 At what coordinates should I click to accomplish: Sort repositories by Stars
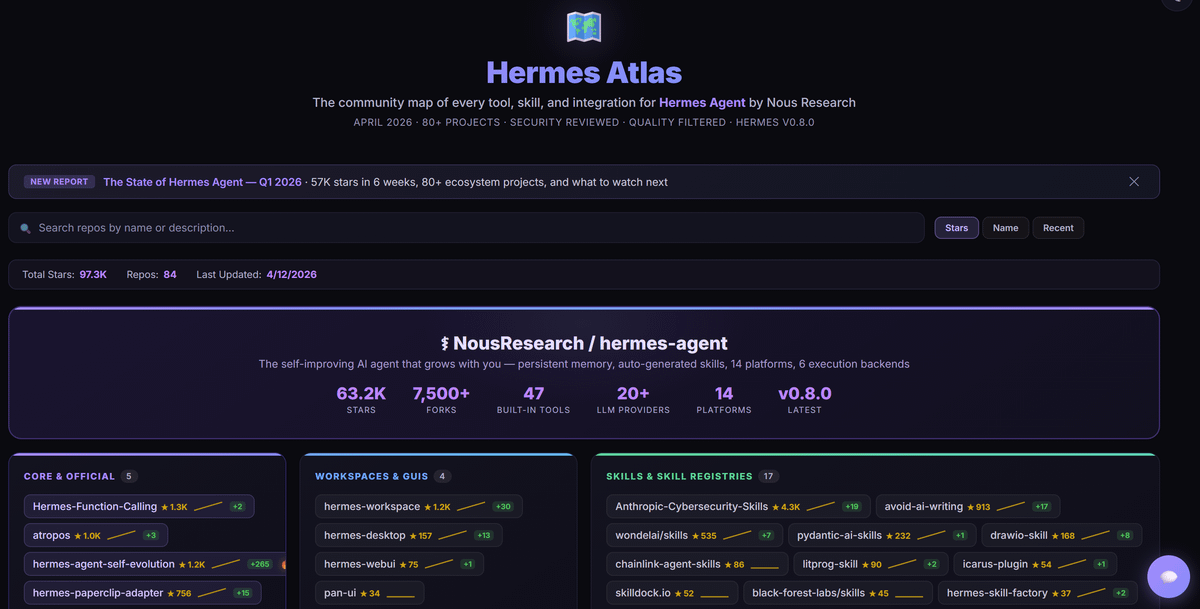point(957,228)
